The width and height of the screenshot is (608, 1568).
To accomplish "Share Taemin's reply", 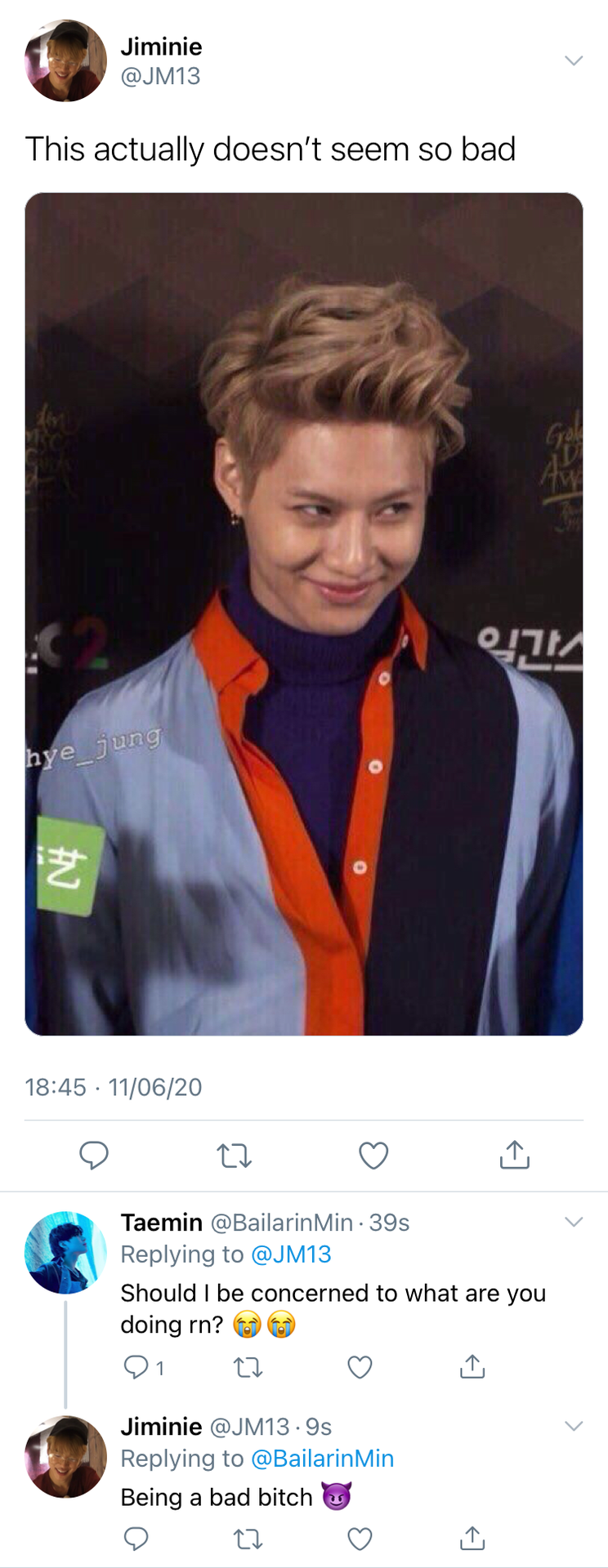I will tap(472, 1366).
